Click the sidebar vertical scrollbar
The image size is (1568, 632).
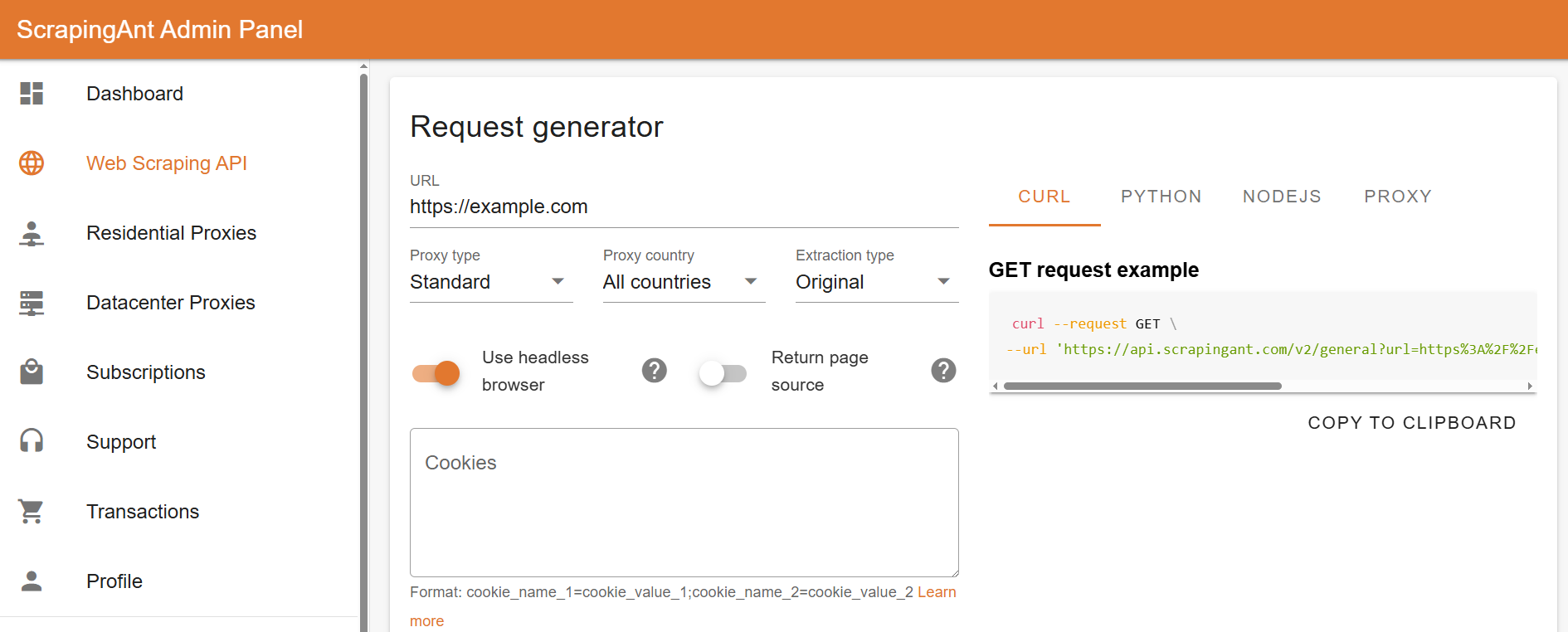(x=363, y=352)
